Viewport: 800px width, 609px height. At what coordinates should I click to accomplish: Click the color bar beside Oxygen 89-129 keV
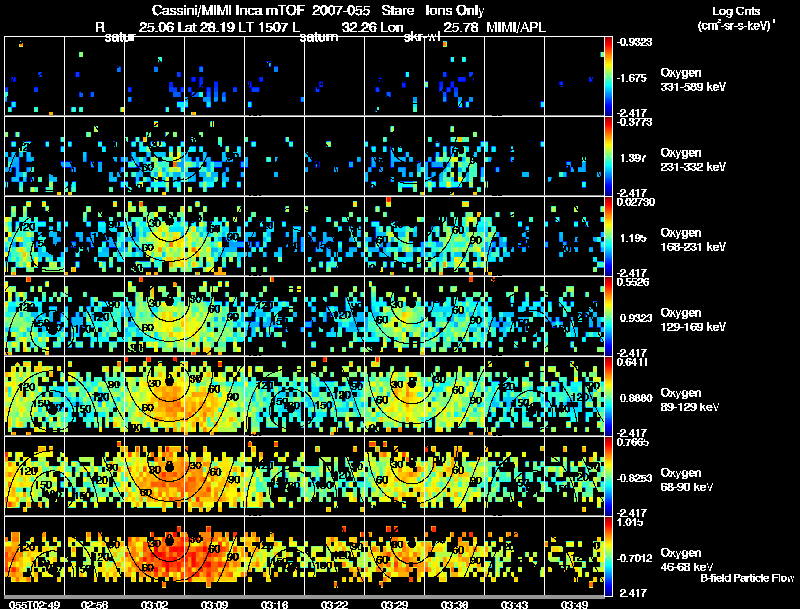(x=608, y=396)
